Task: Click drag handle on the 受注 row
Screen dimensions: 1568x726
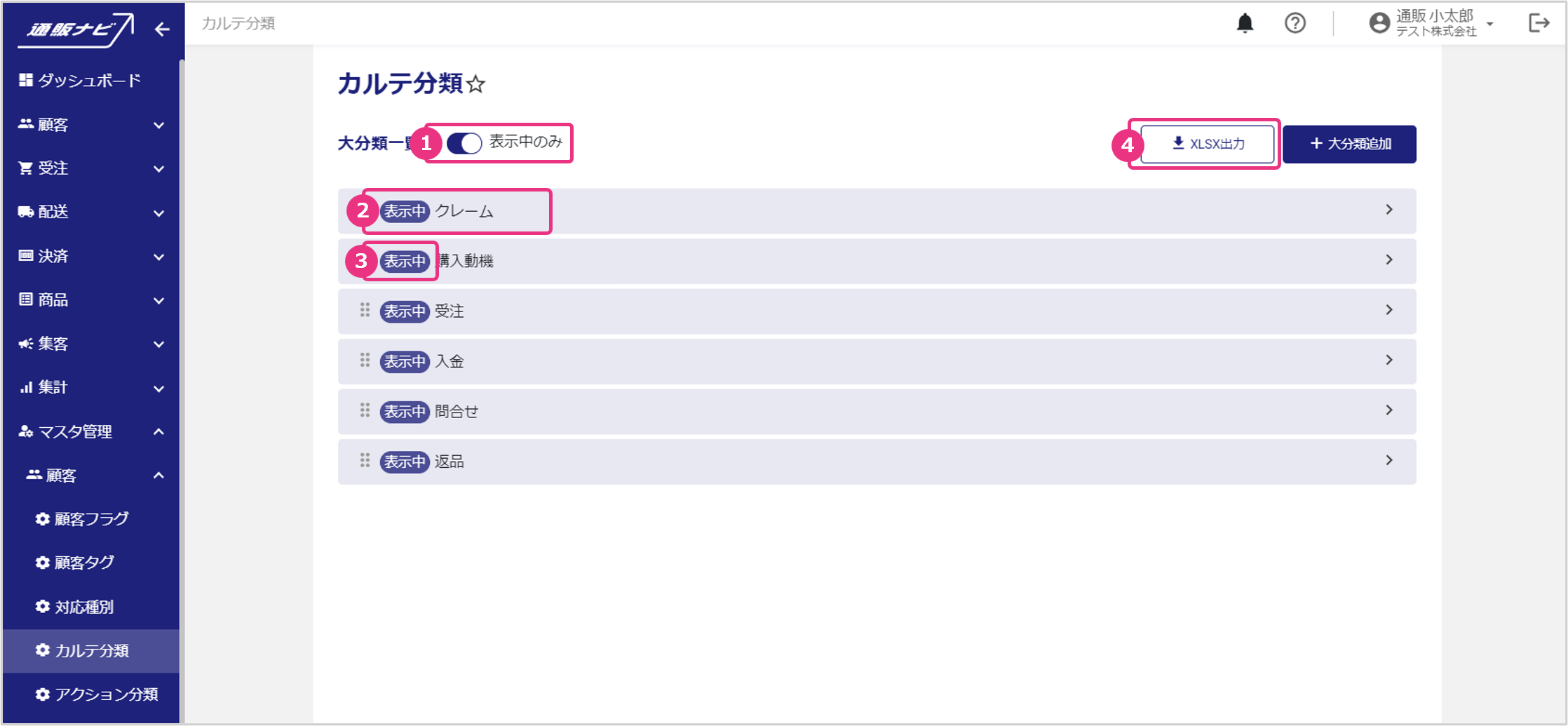Action: [x=365, y=310]
